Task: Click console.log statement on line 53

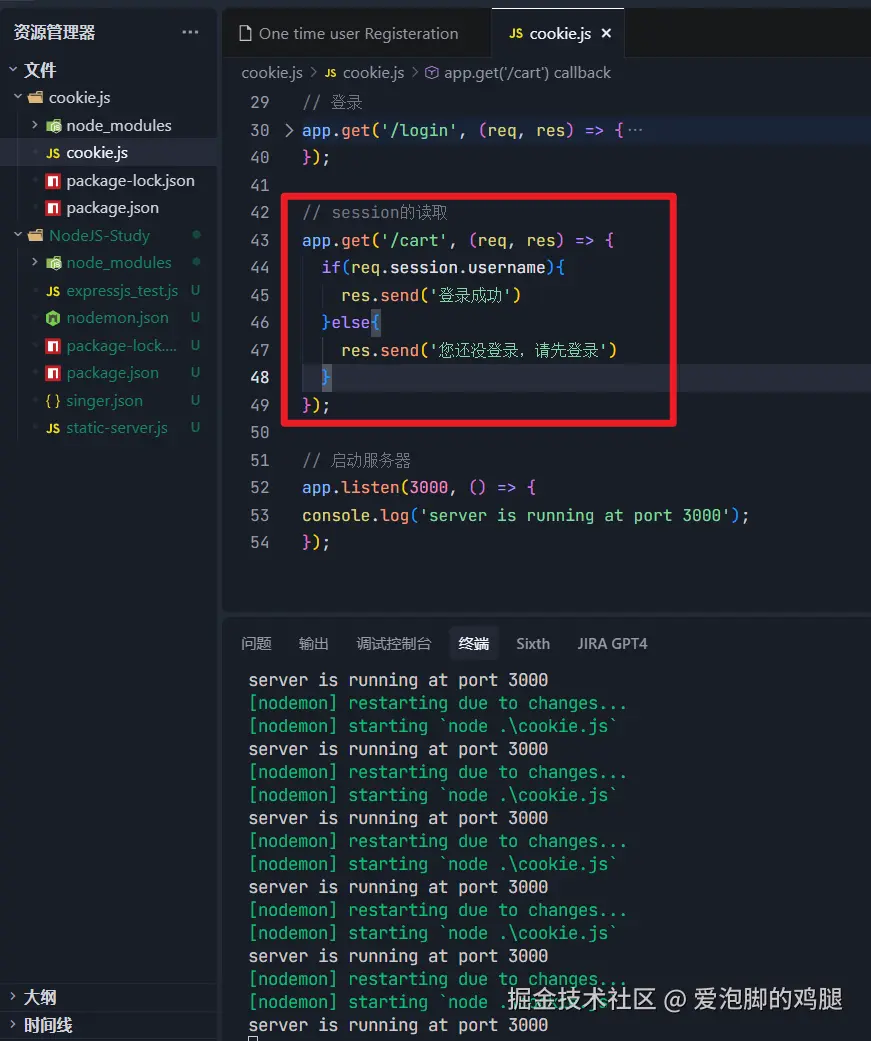Action: tap(525, 515)
